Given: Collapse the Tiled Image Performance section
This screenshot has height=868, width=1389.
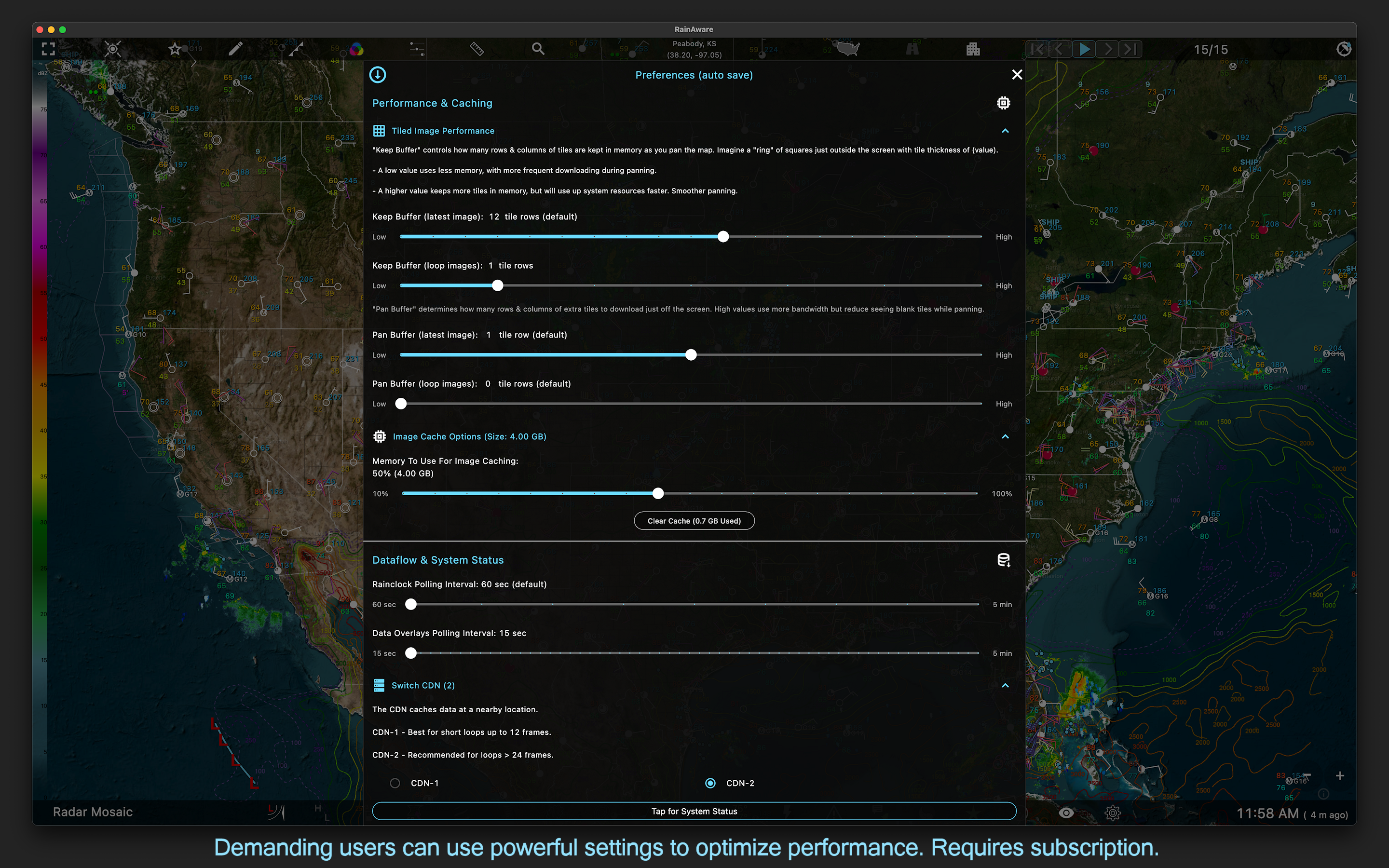Looking at the screenshot, I should click(1005, 131).
